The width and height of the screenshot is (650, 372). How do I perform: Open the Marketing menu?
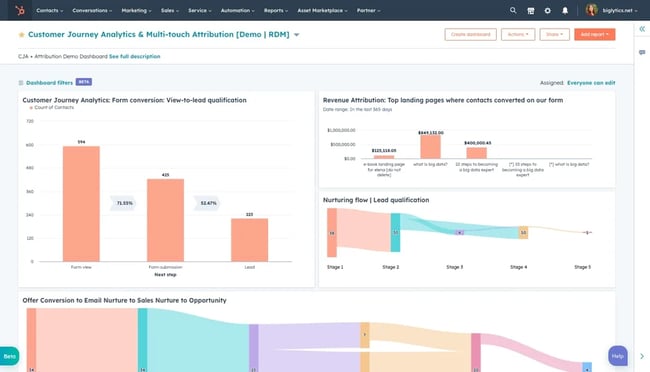pyautogui.click(x=136, y=10)
